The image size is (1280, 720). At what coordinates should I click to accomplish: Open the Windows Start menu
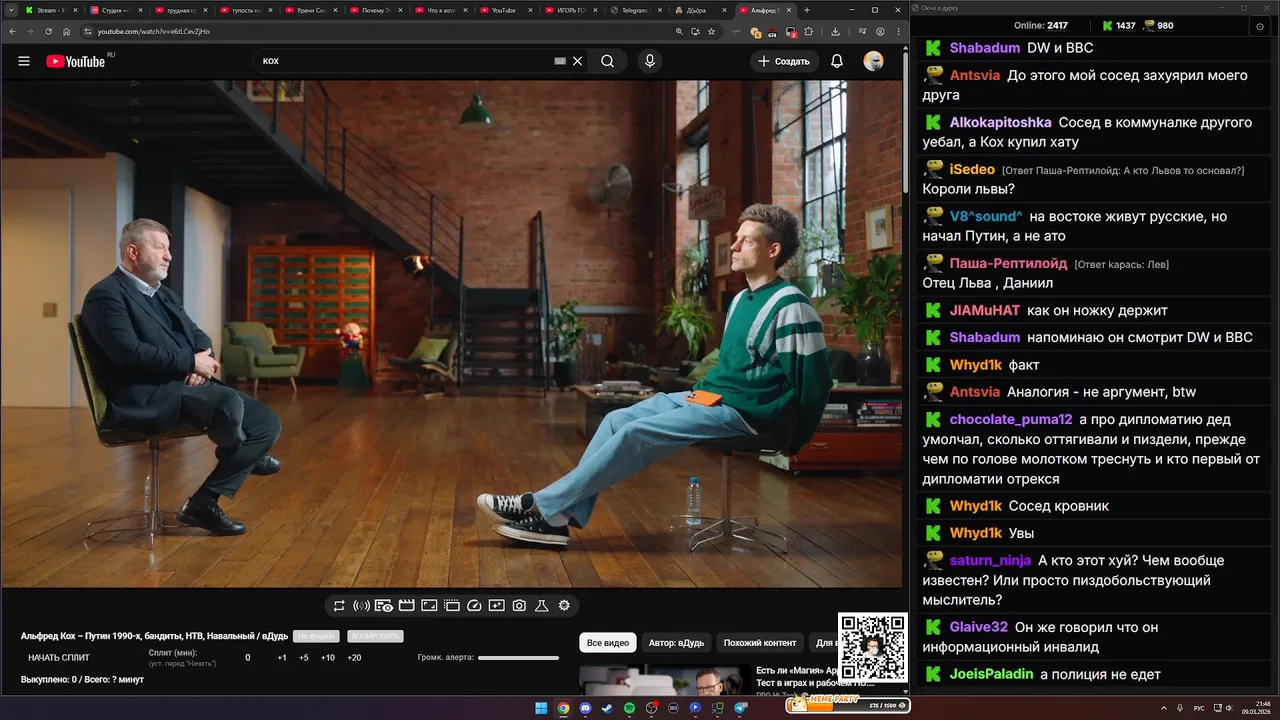click(x=541, y=708)
